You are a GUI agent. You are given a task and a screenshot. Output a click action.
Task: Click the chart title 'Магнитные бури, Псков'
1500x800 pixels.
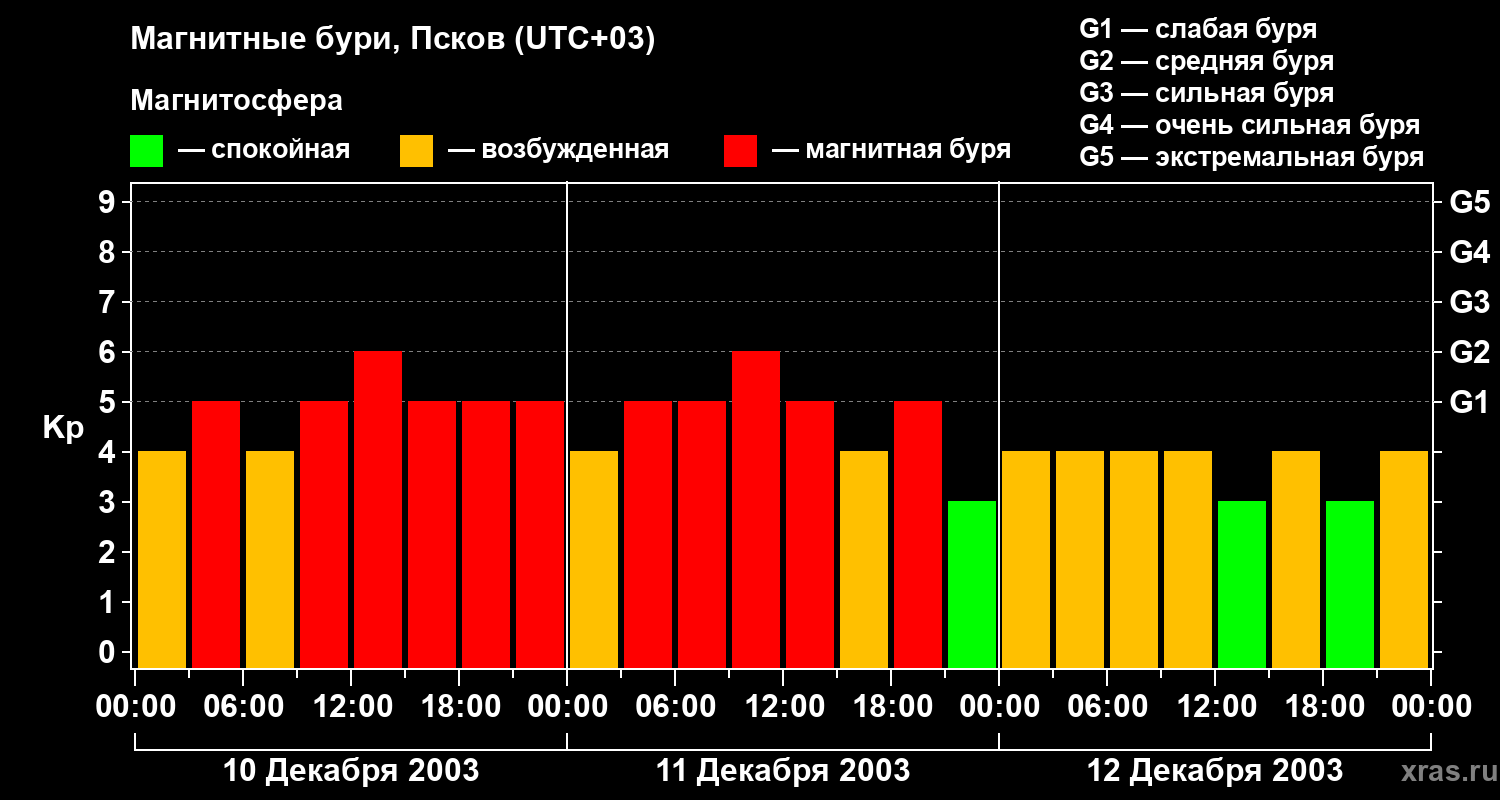[x=392, y=40]
